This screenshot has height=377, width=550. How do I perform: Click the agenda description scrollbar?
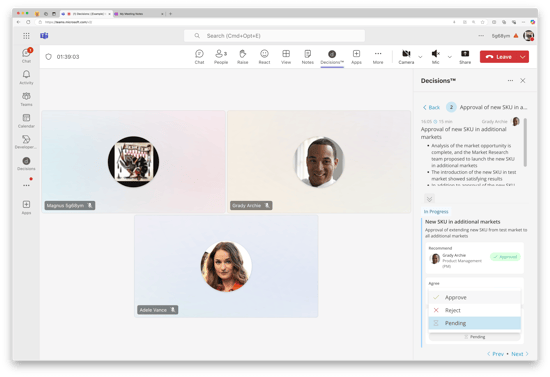[525, 142]
